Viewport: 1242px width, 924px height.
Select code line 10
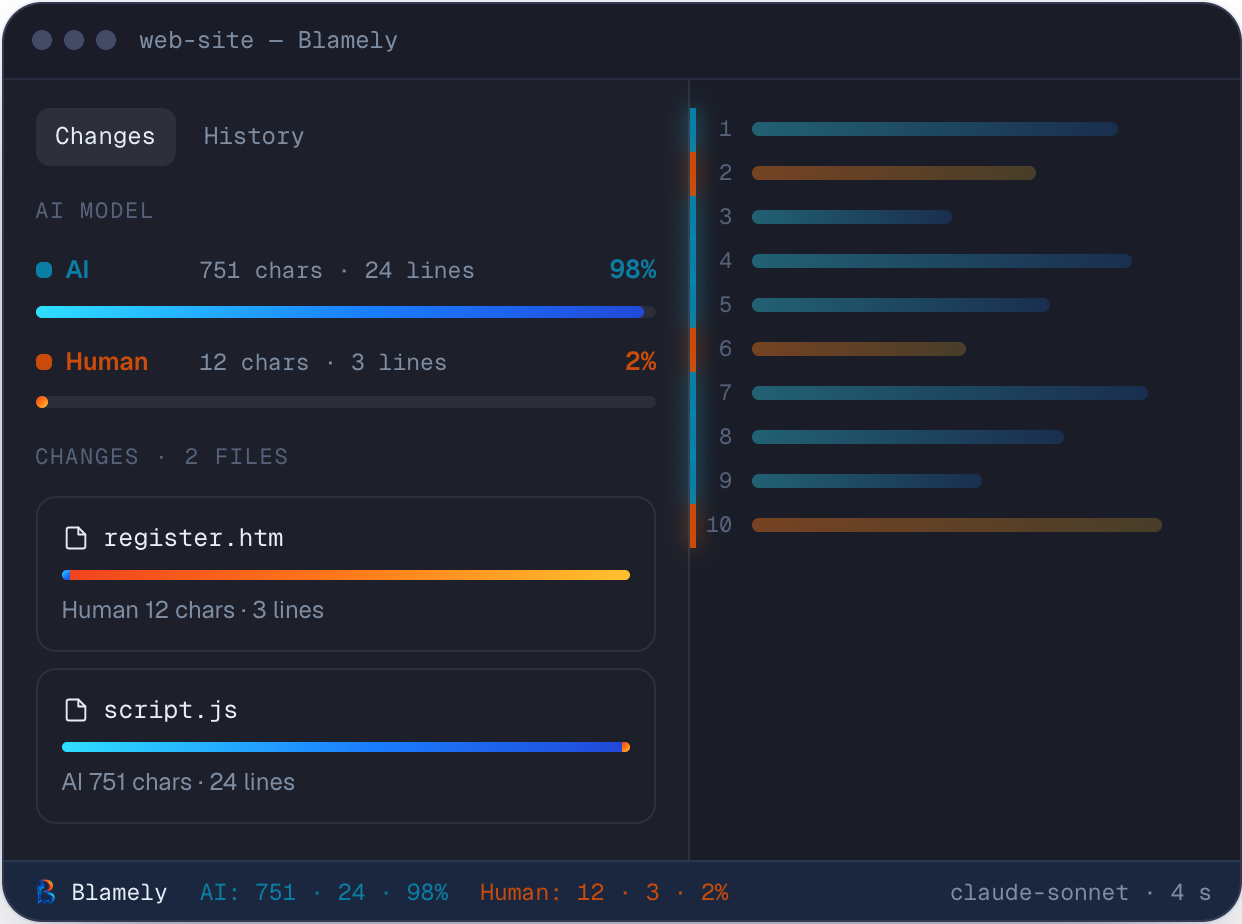click(957, 525)
